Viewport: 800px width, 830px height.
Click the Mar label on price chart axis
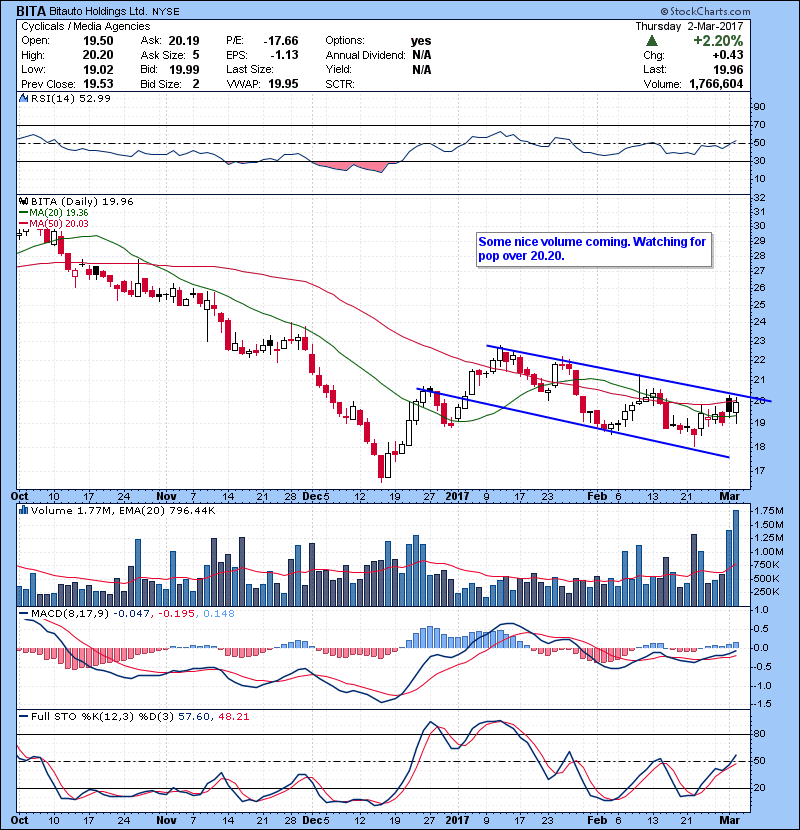click(730, 496)
